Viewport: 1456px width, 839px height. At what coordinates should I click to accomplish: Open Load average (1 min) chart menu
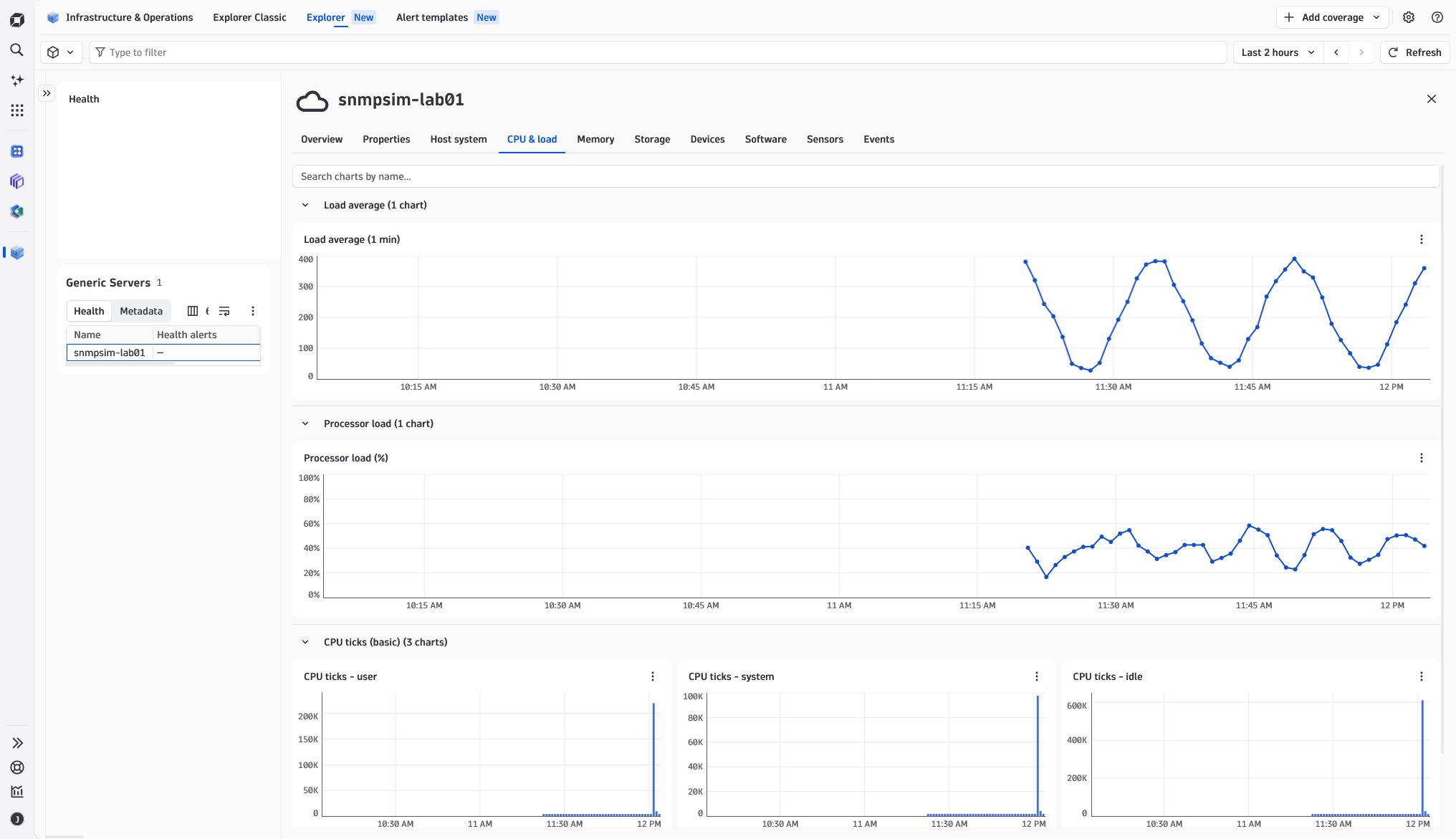(x=1422, y=239)
